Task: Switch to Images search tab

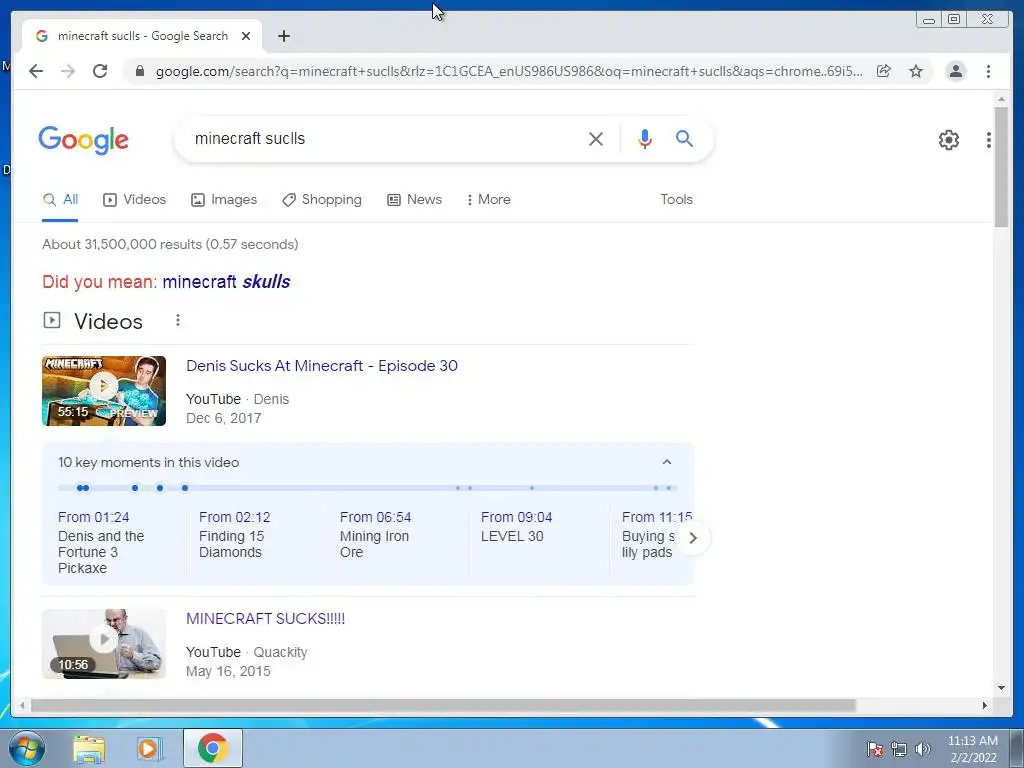Action: [x=224, y=200]
